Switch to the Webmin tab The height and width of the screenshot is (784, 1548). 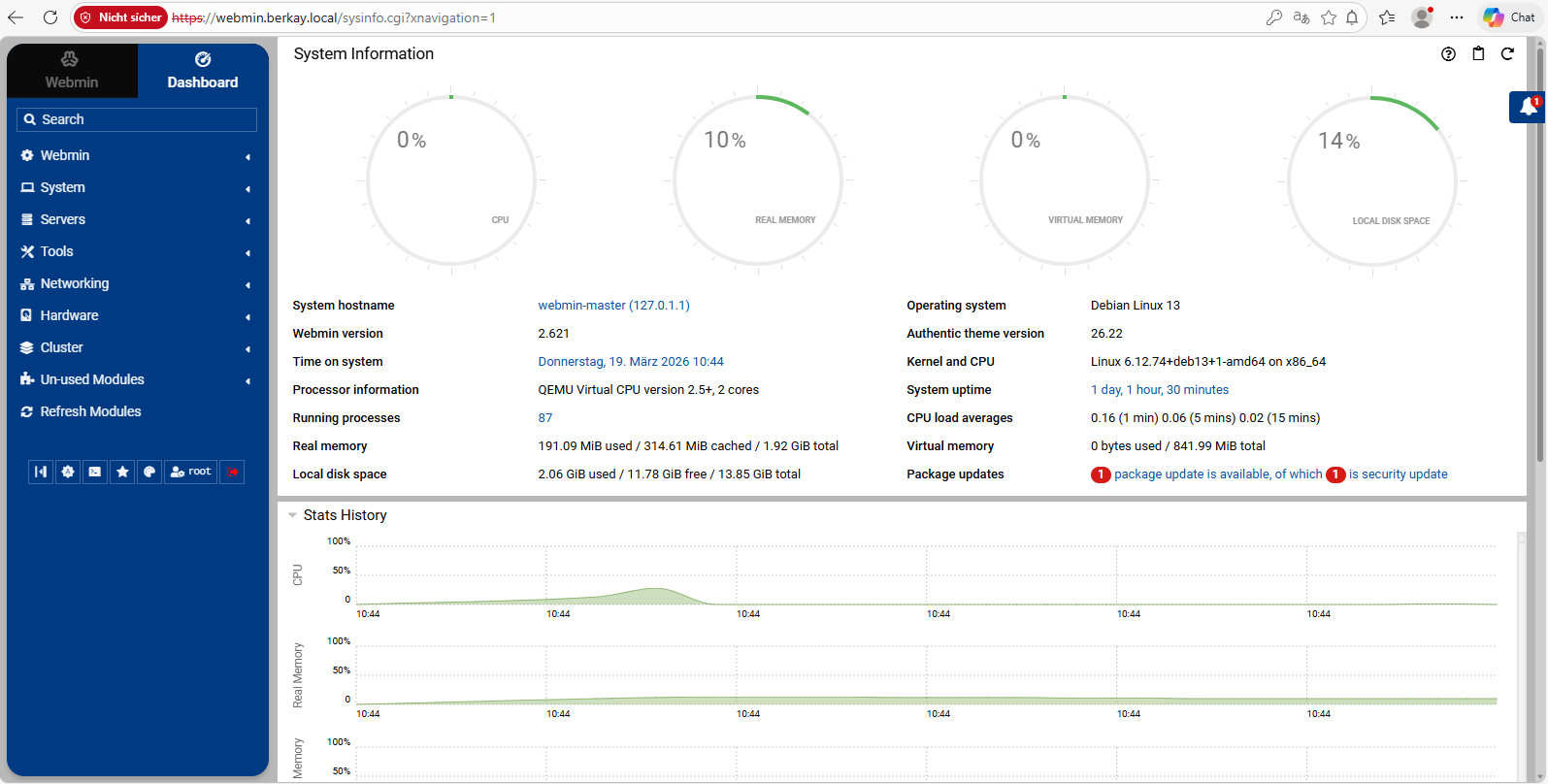pyautogui.click(x=72, y=71)
